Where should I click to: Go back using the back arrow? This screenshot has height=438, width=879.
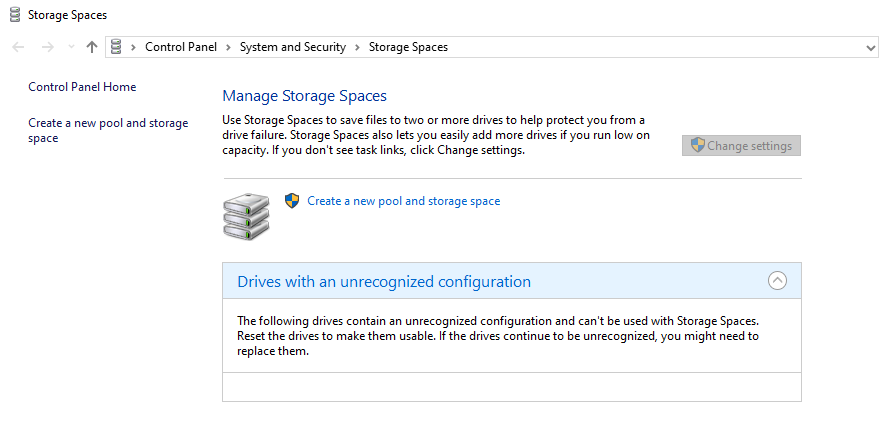pos(18,47)
